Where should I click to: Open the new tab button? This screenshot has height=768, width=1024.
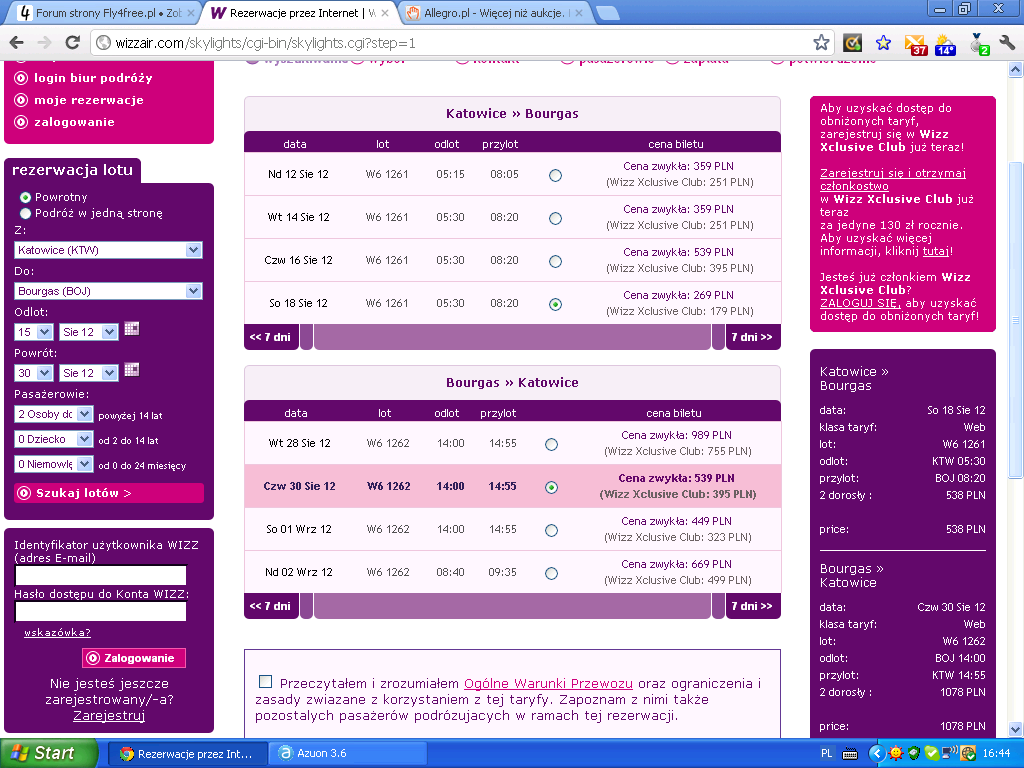[607, 12]
